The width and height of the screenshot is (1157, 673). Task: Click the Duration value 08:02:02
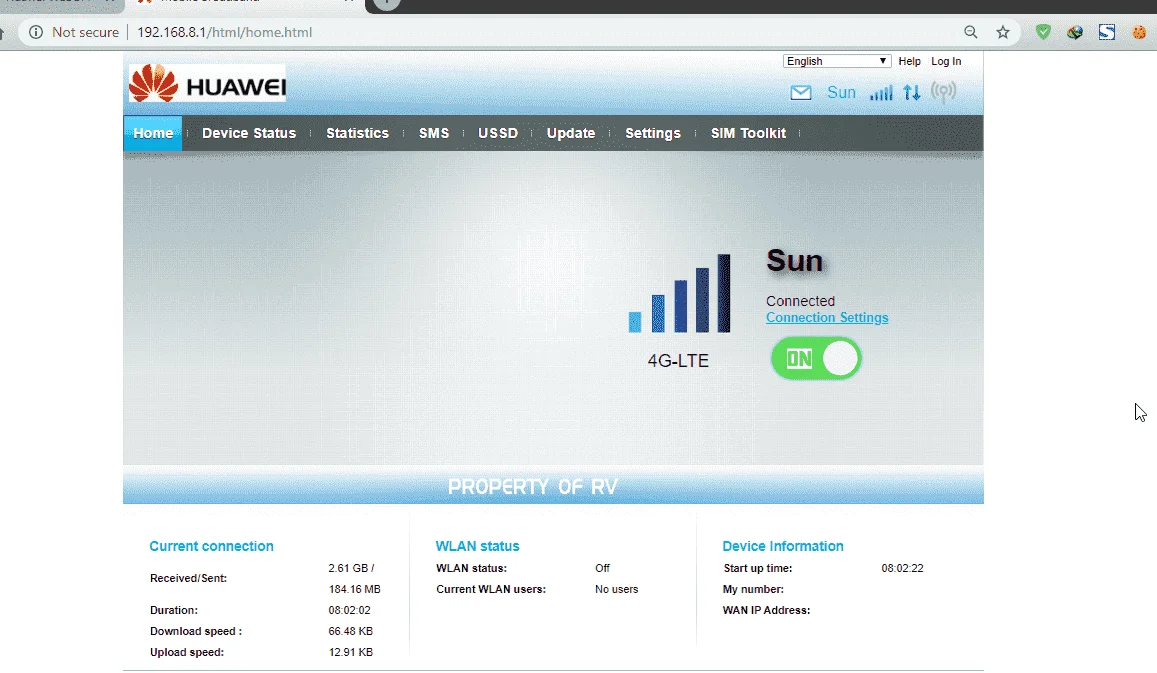coord(350,610)
